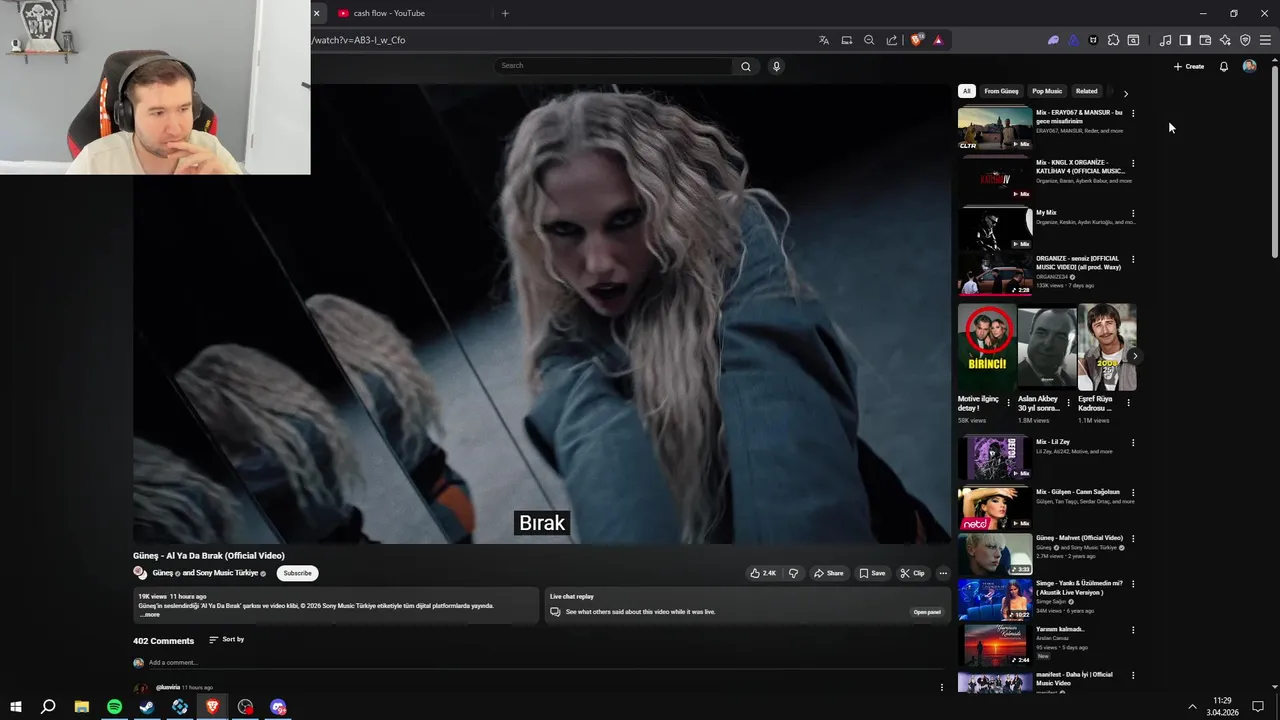Viewport: 1280px width, 720px height.
Task: Open the Eşref Rüya Kadrosu short
Action: pos(1107,347)
